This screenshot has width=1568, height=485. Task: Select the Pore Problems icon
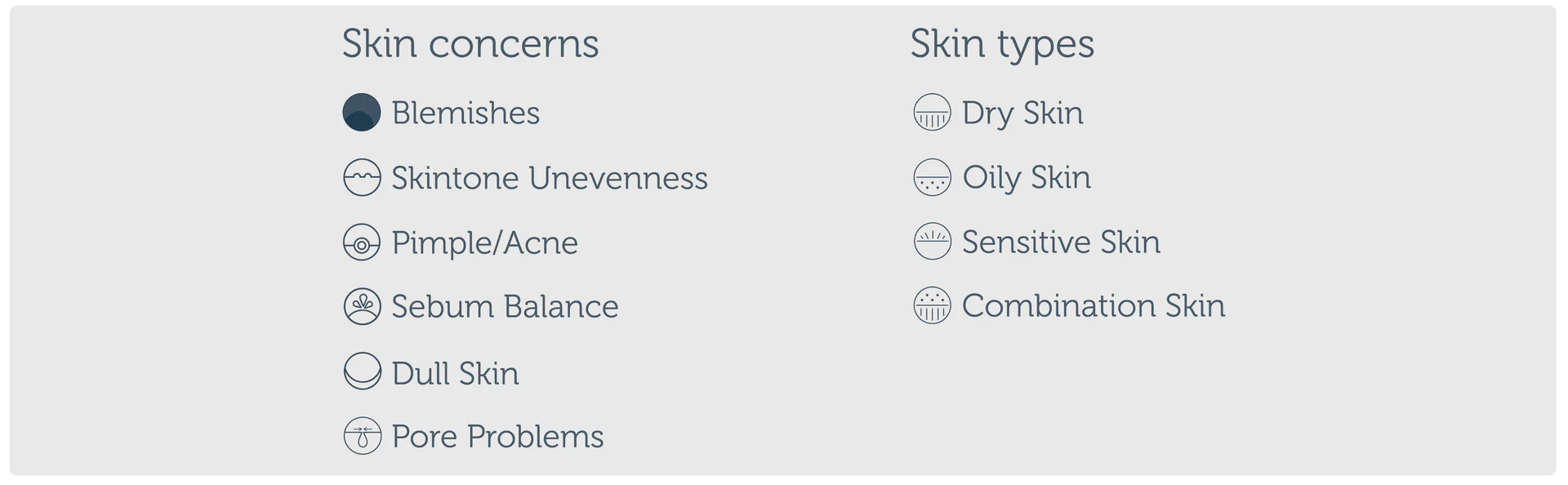pos(361,436)
